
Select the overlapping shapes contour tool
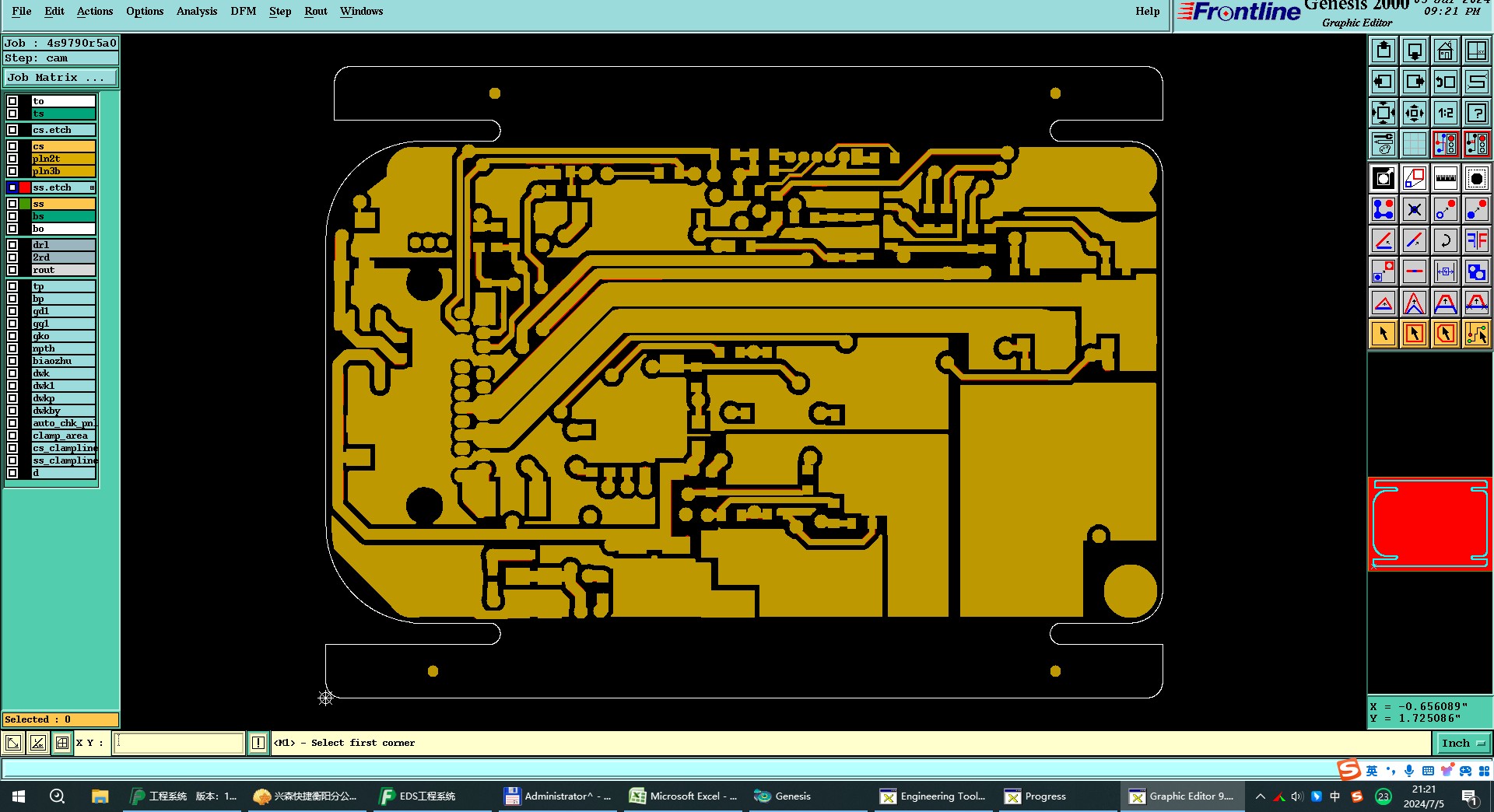point(1476,271)
